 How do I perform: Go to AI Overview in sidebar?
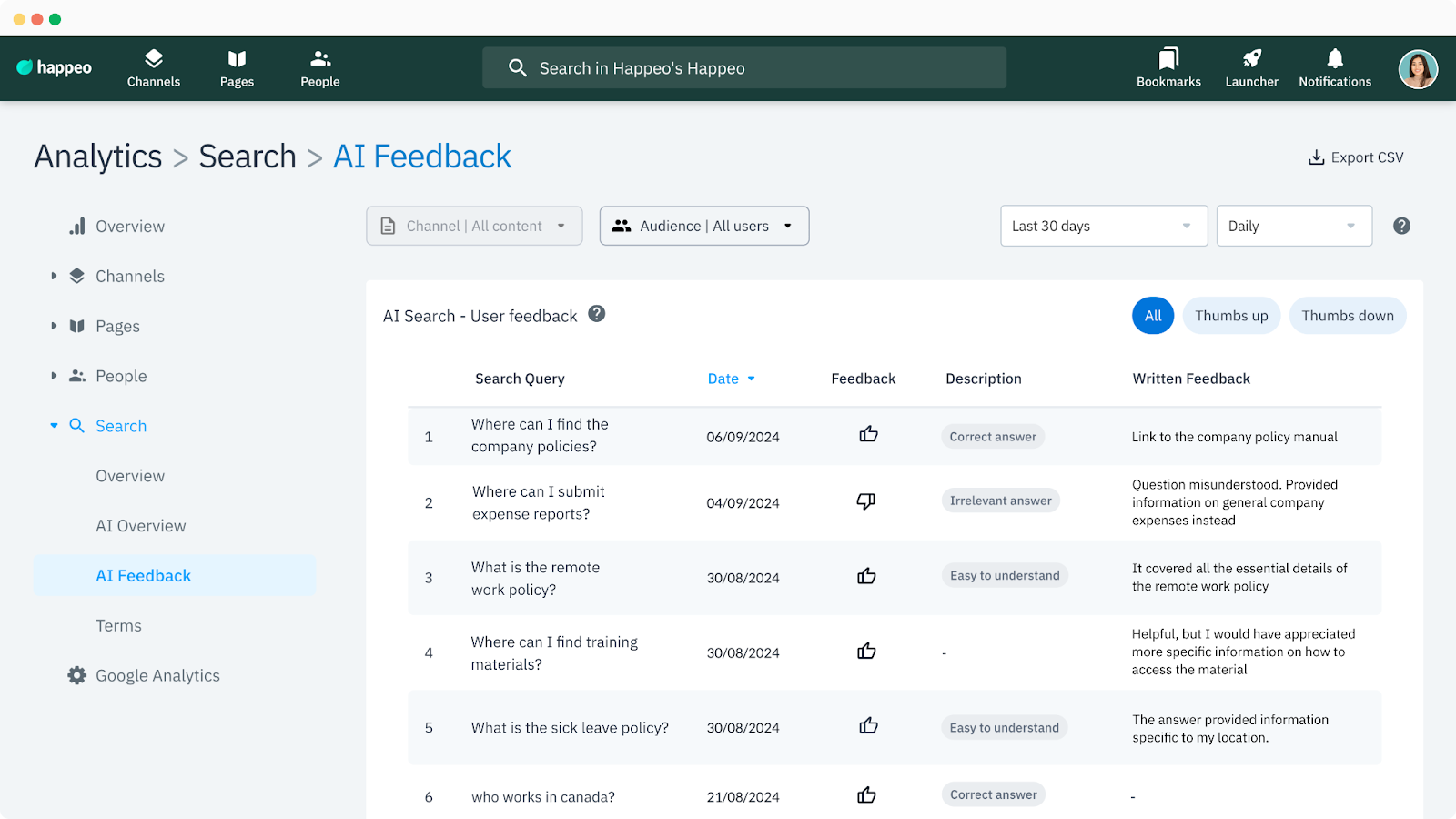pyautogui.click(x=141, y=526)
